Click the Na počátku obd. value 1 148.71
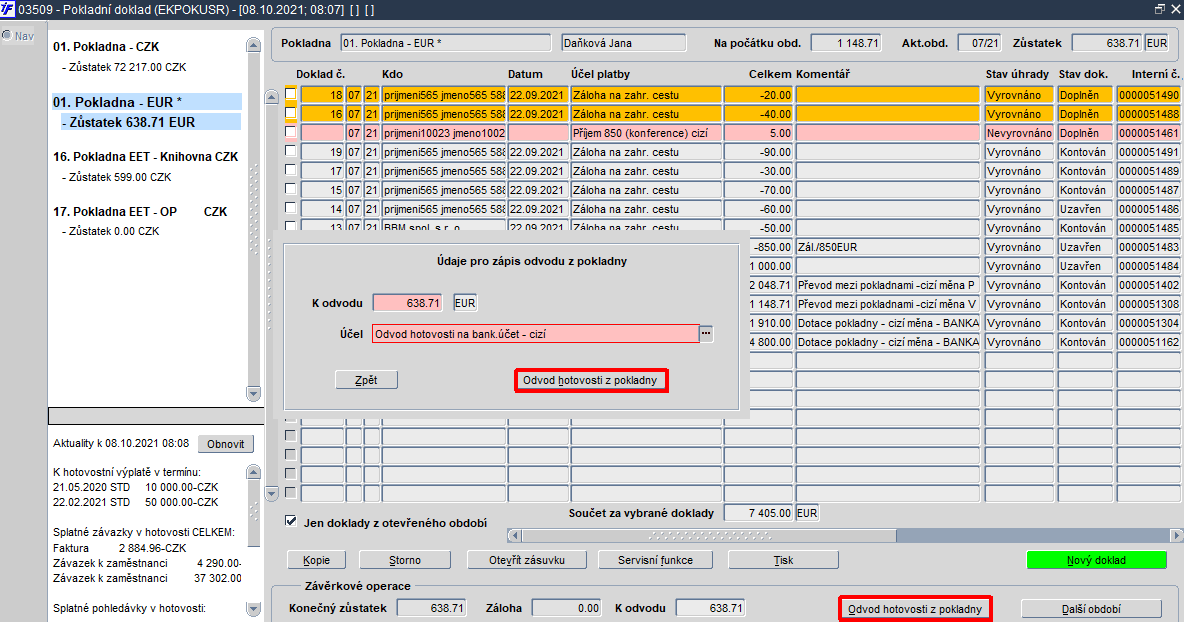 tap(846, 43)
